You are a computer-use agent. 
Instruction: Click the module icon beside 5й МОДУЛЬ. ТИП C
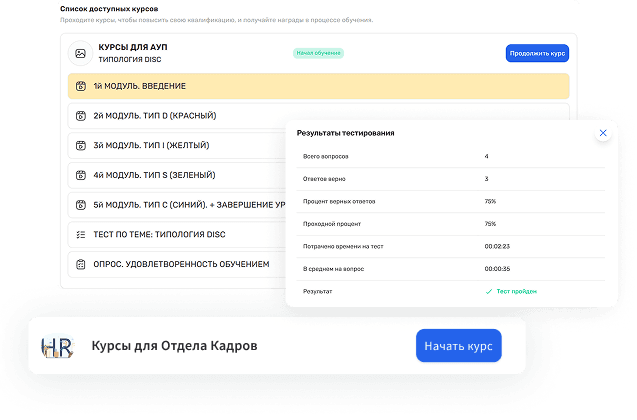click(81, 205)
